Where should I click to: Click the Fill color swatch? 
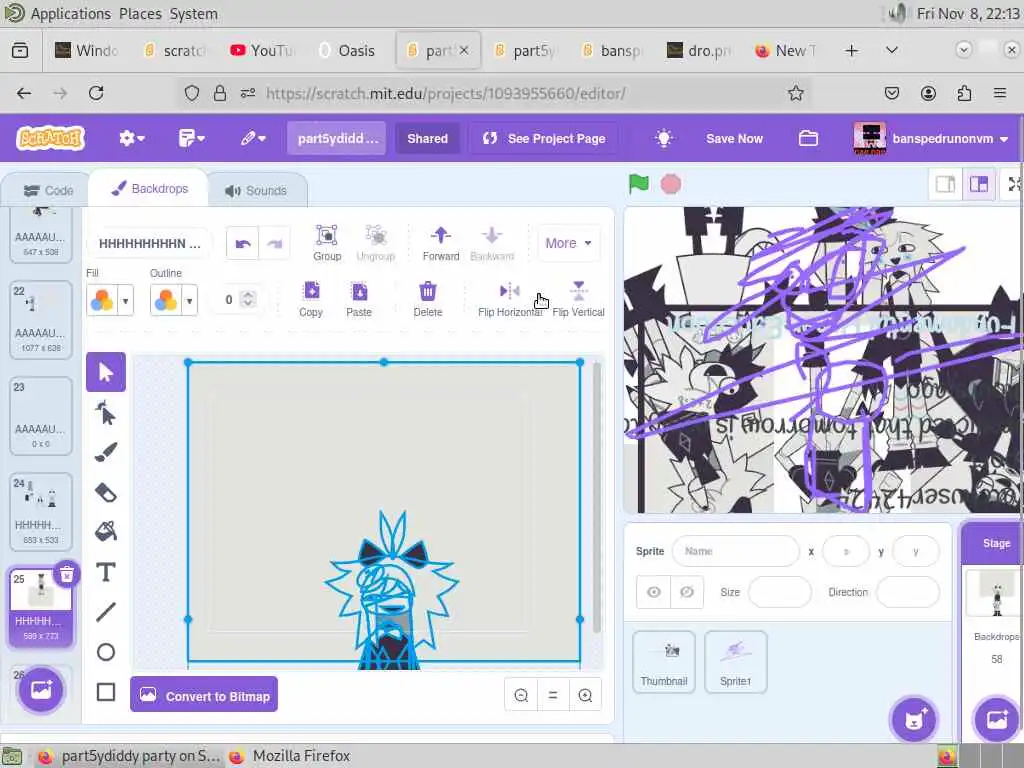(x=102, y=300)
